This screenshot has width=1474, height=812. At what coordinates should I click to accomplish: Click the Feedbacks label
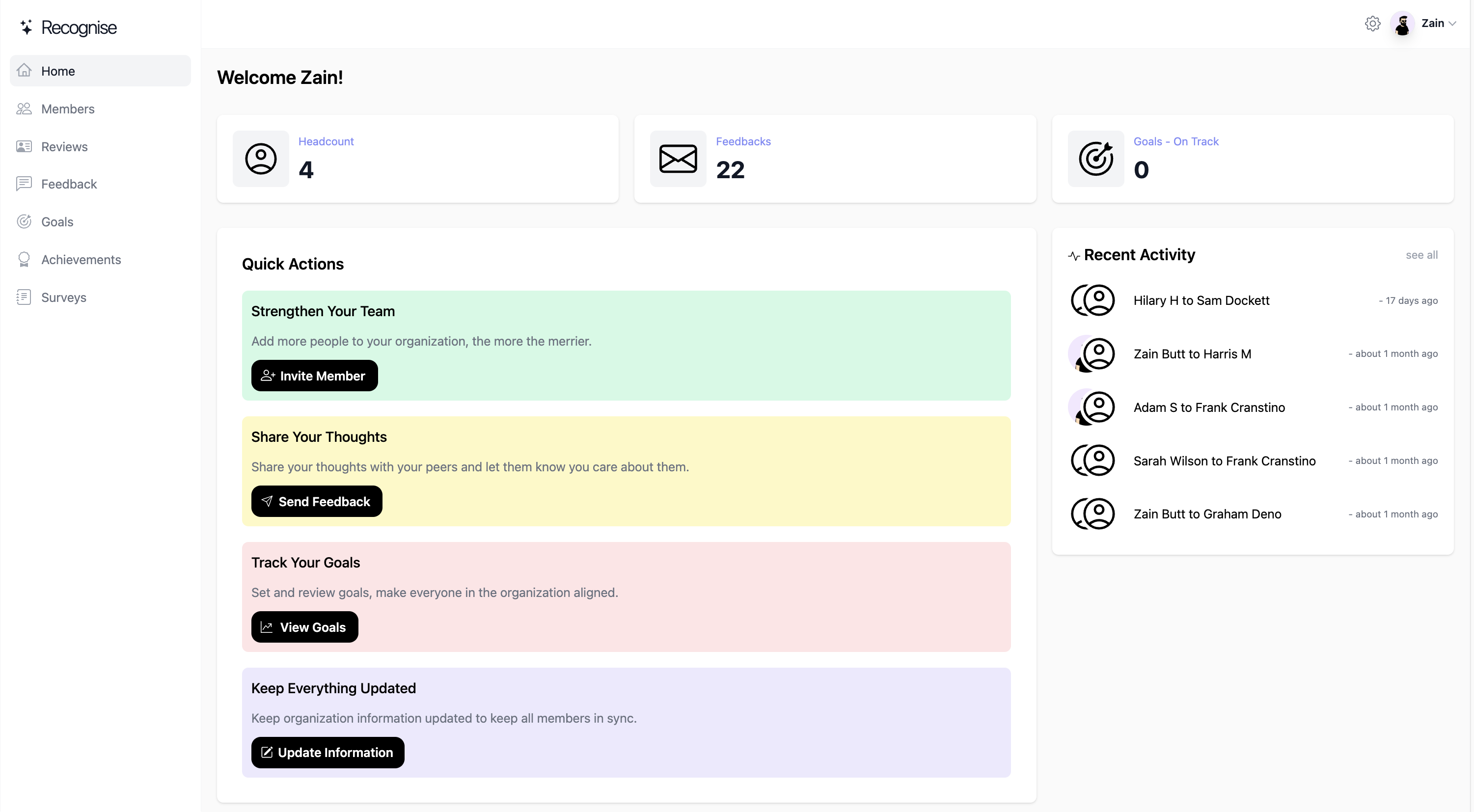tap(743, 141)
